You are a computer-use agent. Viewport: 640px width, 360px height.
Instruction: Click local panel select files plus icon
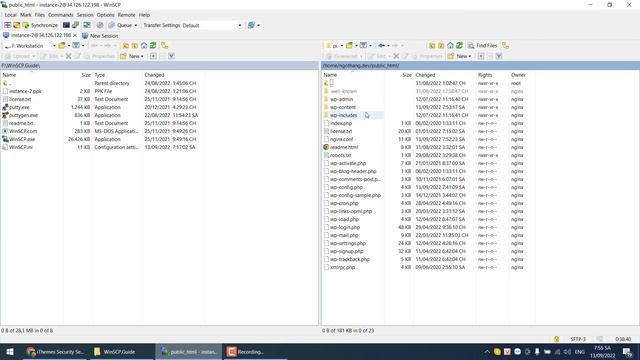click(x=153, y=56)
